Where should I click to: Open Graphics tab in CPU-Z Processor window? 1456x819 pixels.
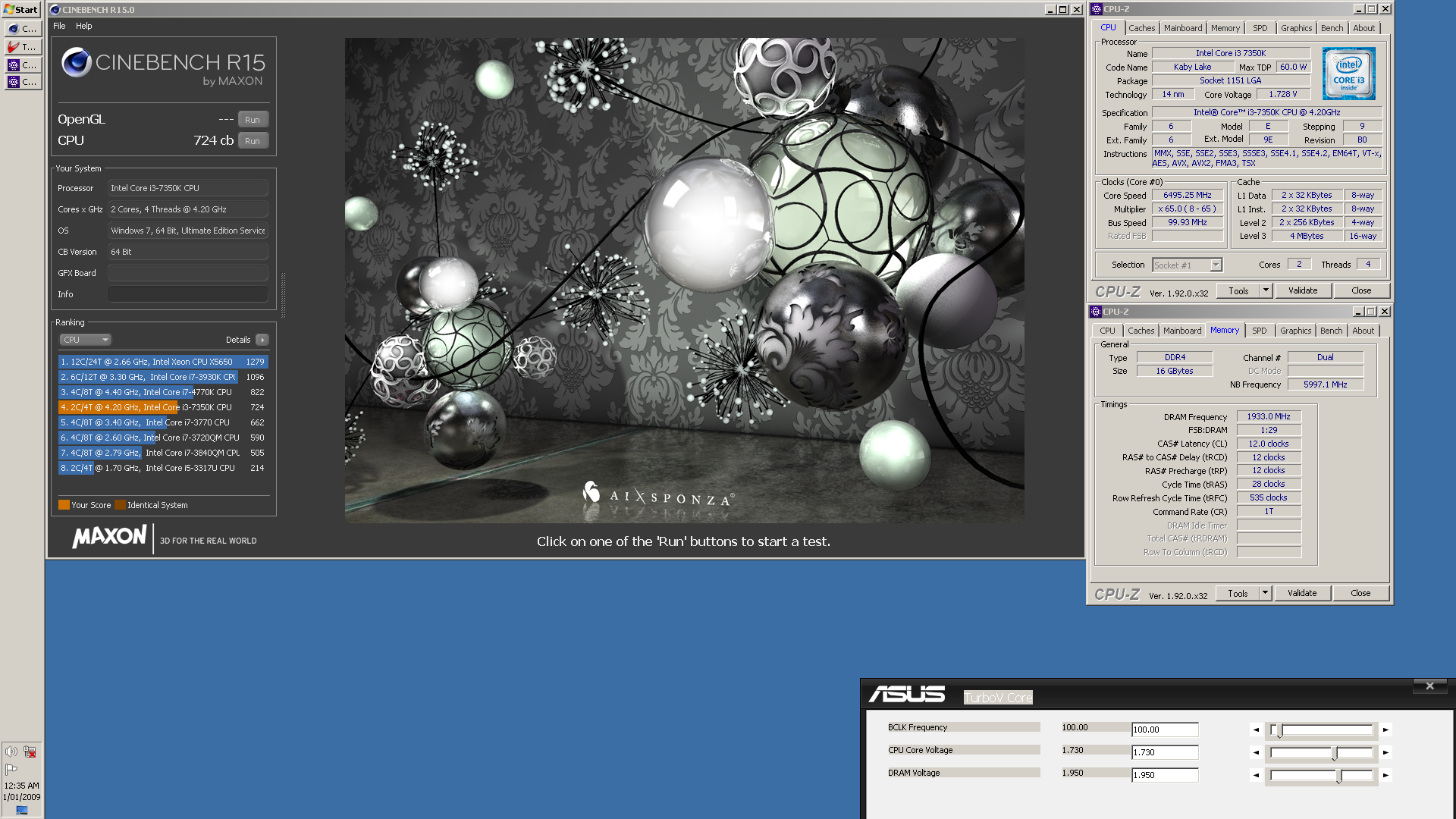click(x=1296, y=28)
